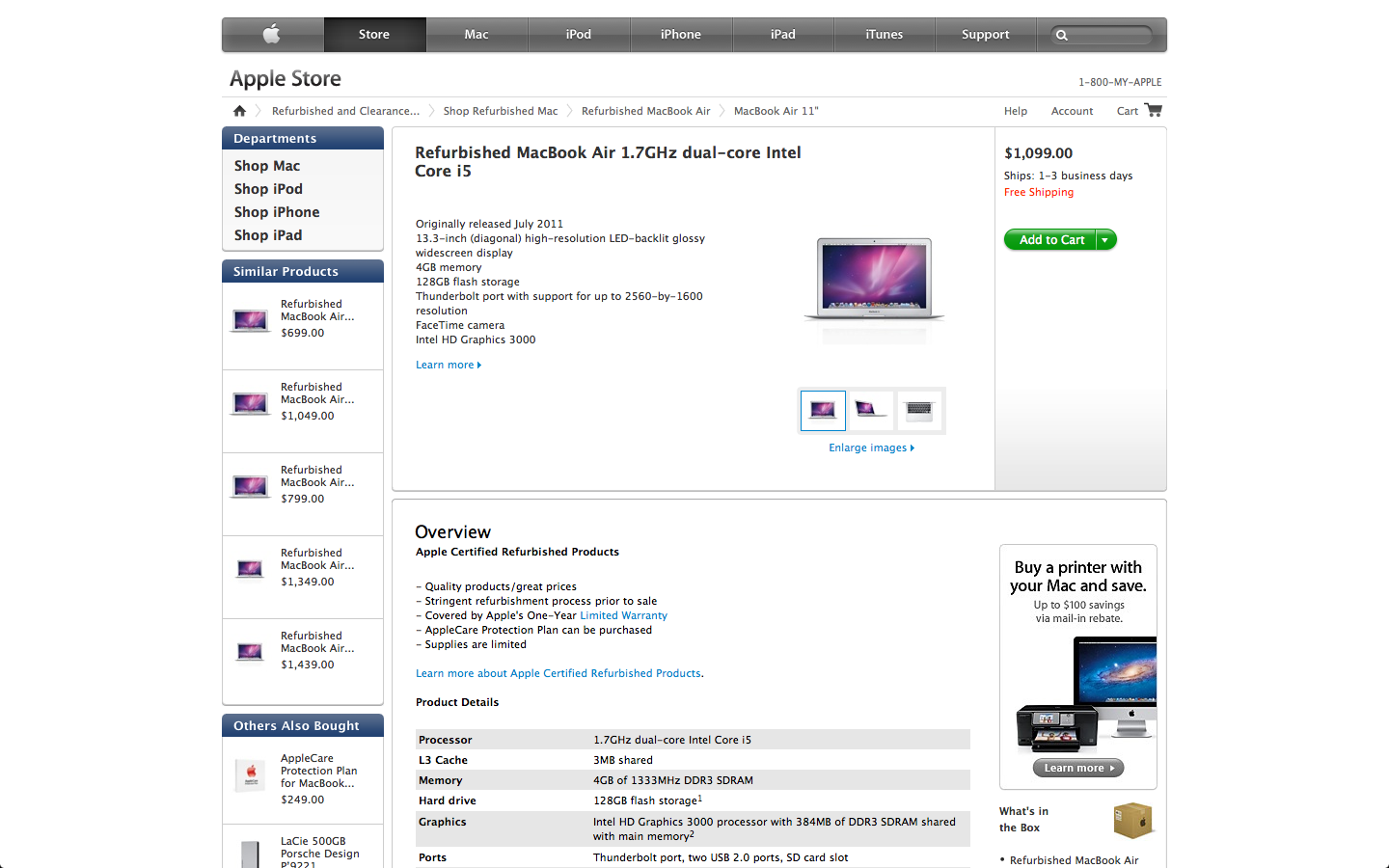Click Add to Cart button
Screen dimensions: 1389x868
tap(1050, 240)
